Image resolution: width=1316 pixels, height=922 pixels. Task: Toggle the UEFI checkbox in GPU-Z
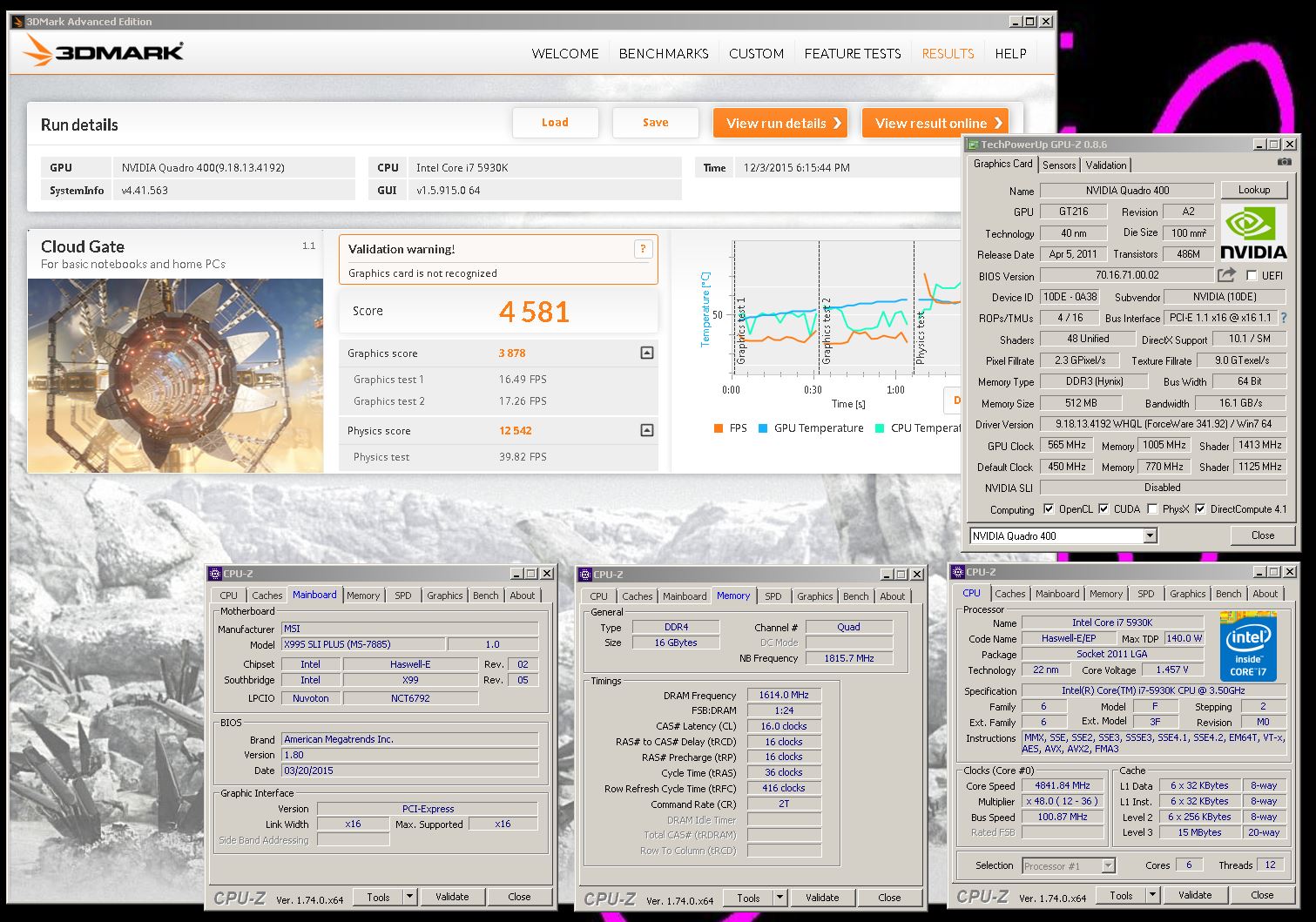click(1252, 275)
